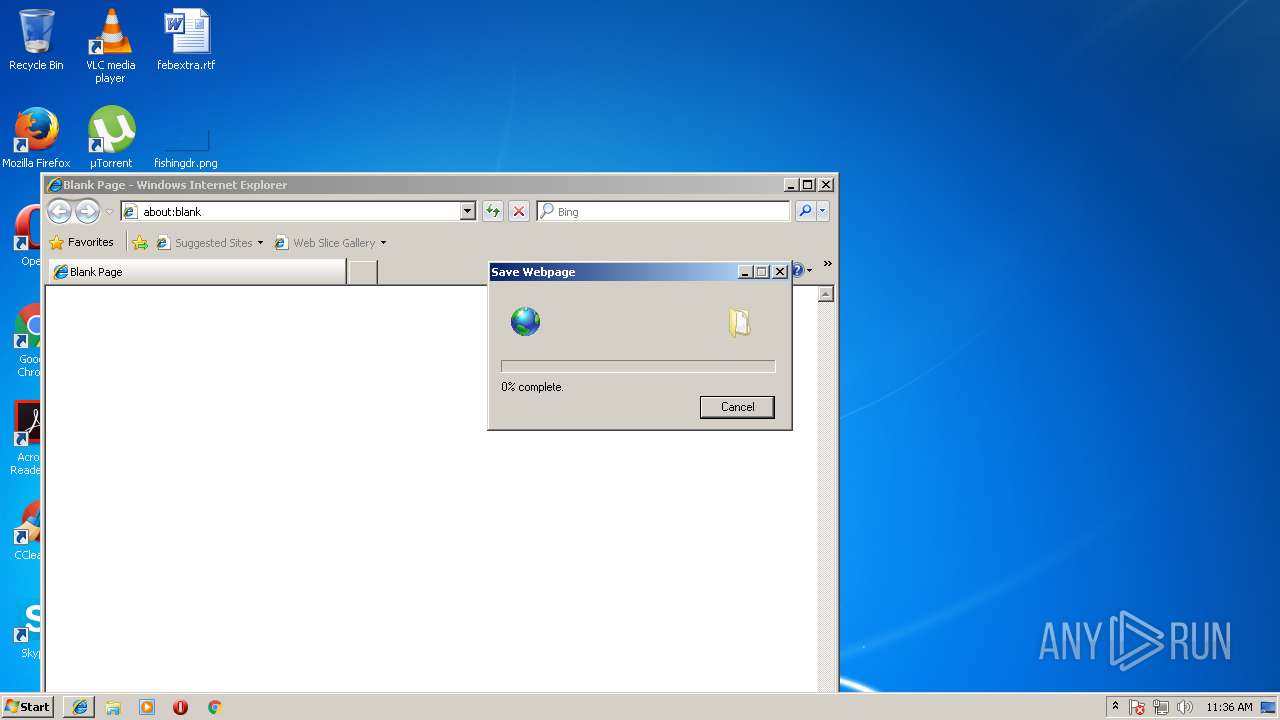The height and width of the screenshot is (720, 1280).
Task: Open Google Chrome desktop shortcut
Action: pos(27,340)
